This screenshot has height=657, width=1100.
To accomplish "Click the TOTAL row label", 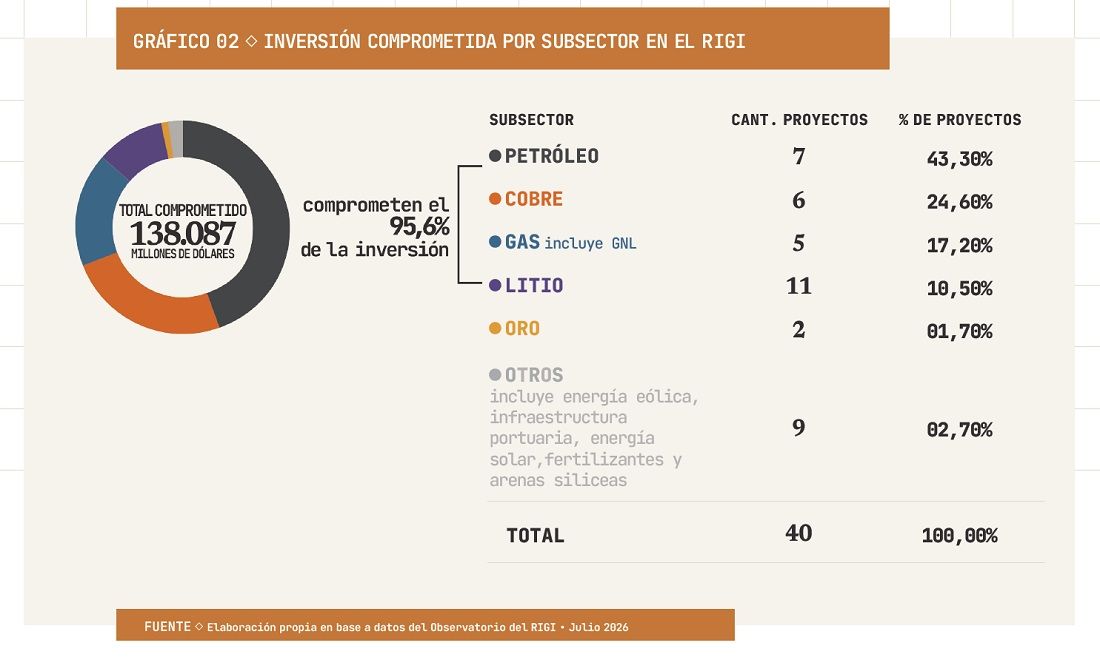I will click(535, 536).
